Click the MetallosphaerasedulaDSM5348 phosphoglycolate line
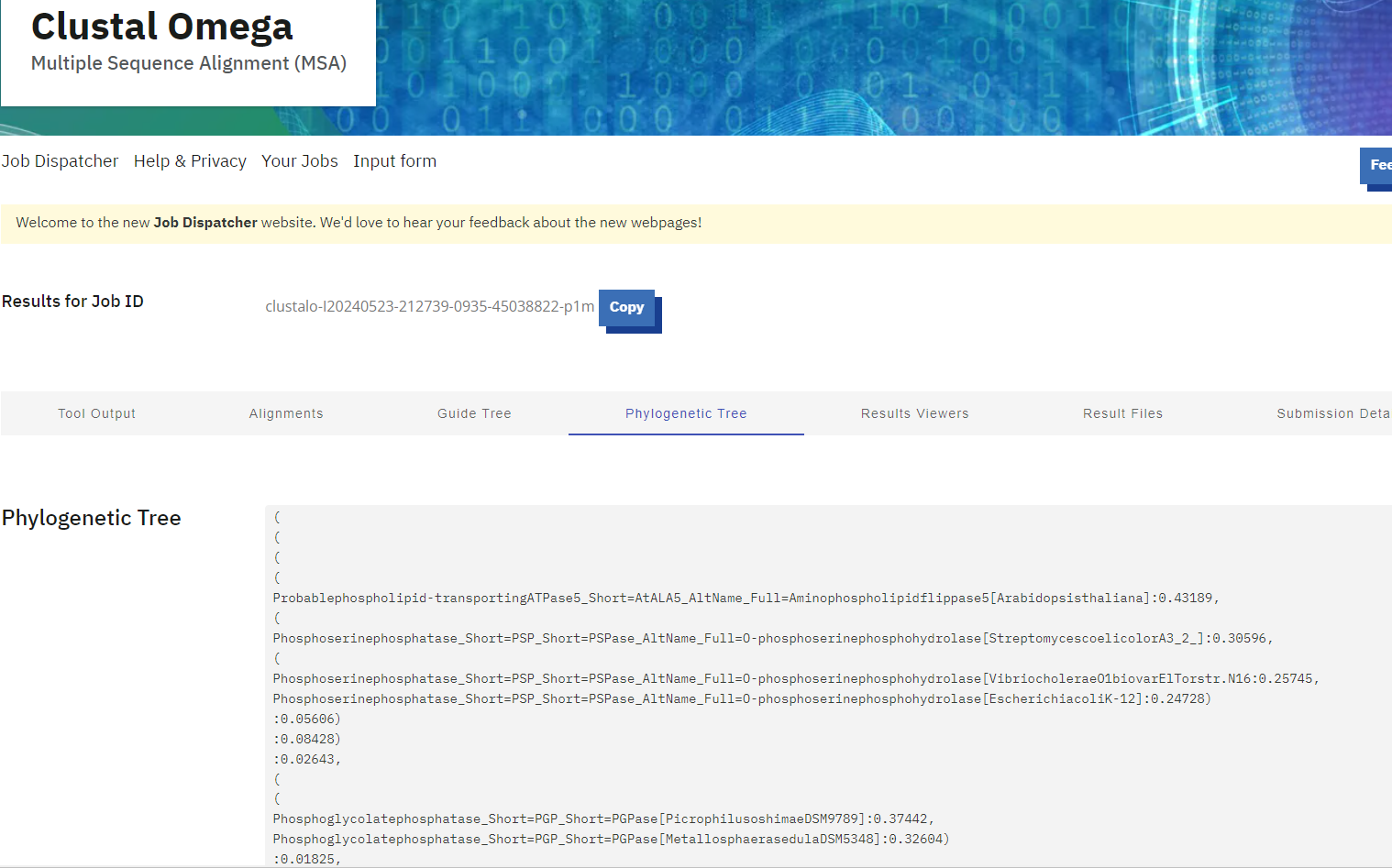This screenshot has height=868, width=1392. [611, 840]
